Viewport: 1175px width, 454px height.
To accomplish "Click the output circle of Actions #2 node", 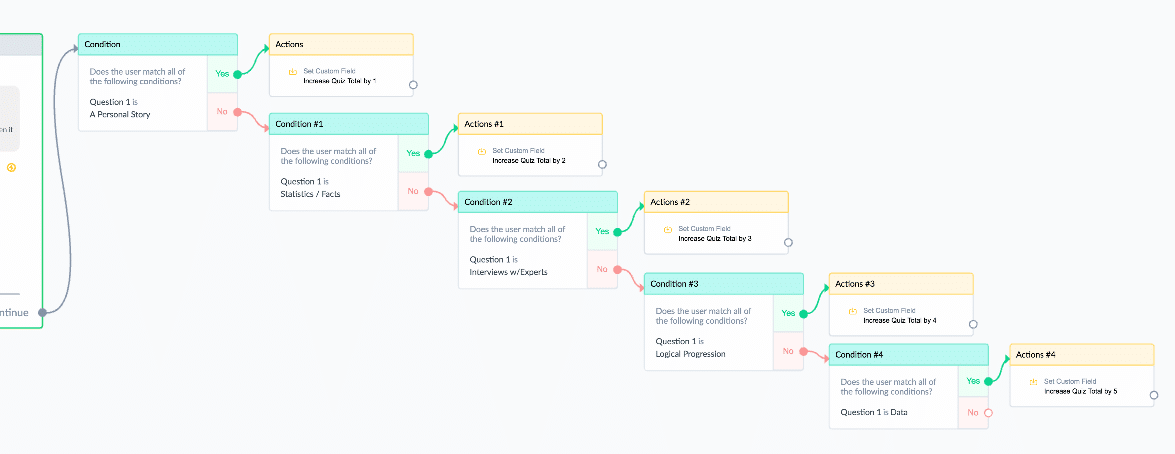I will (x=788, y=243).
